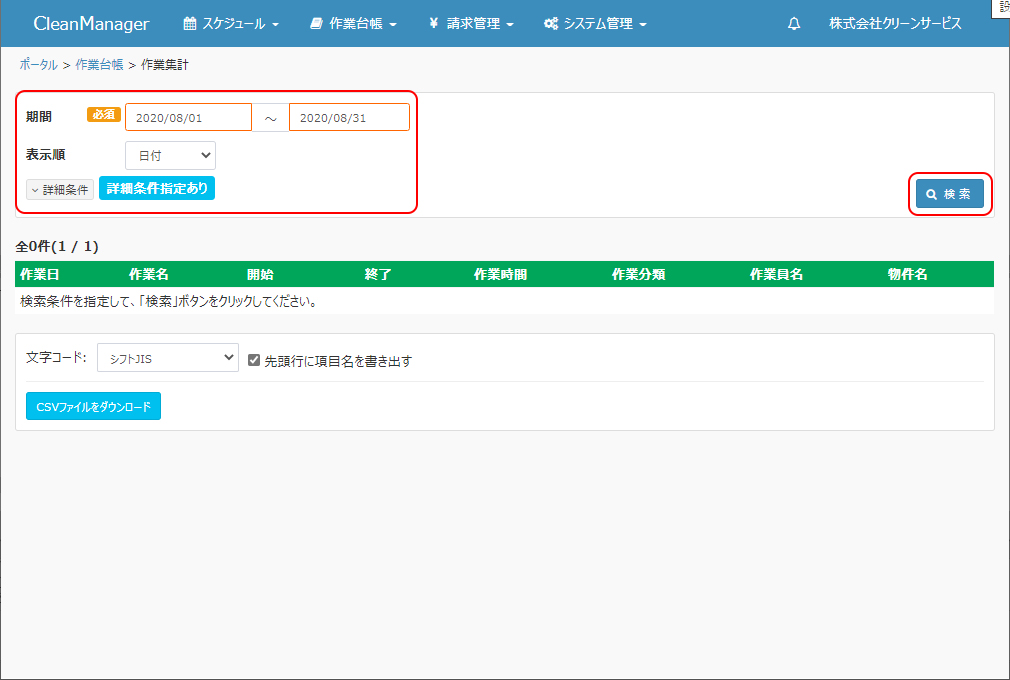Open the 請求管理 menu
Viewport: 1010px width, 680px height.
pyautogui.click(x=471, y=24)
